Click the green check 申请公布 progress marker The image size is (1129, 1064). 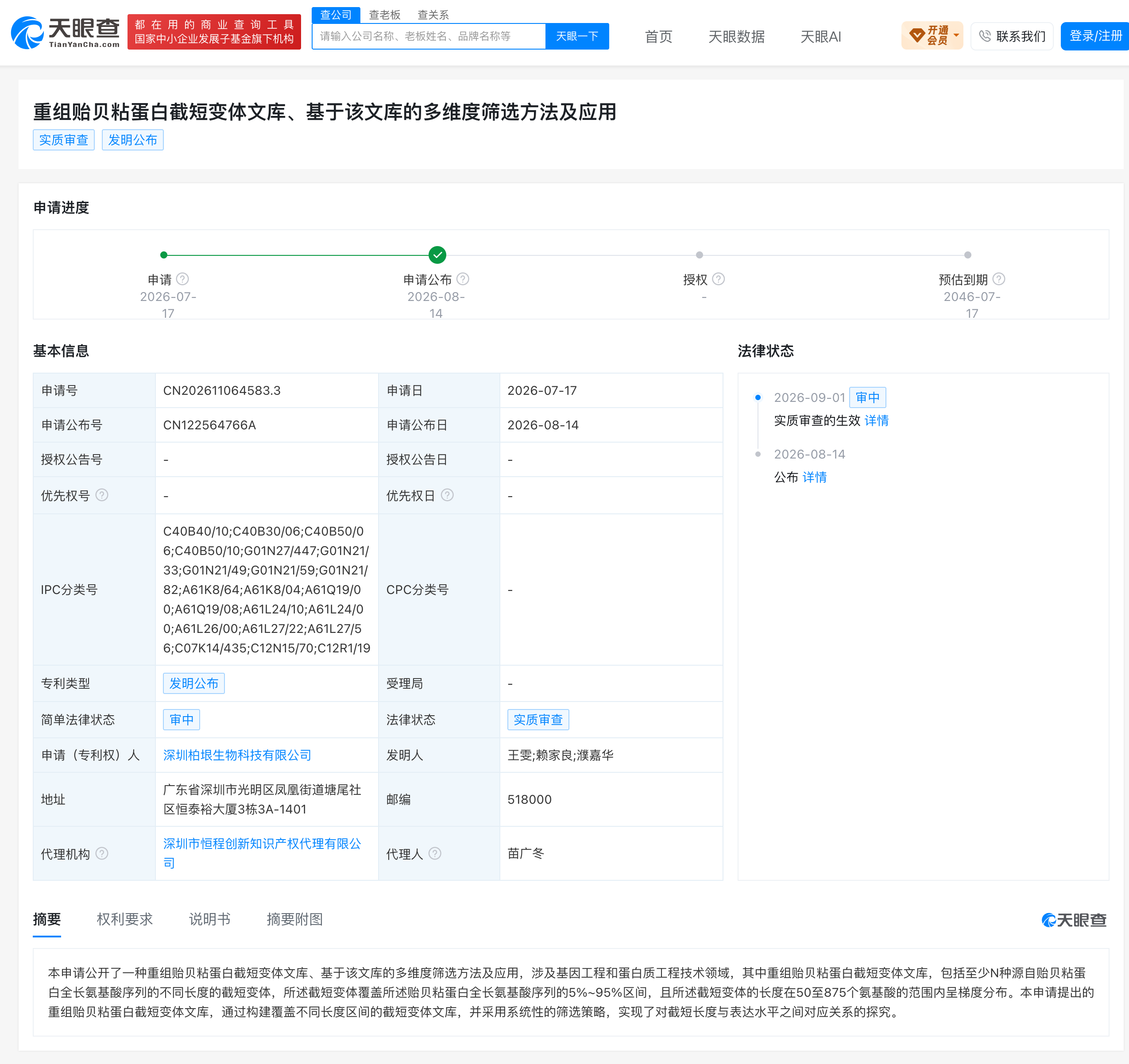(437, 255)
